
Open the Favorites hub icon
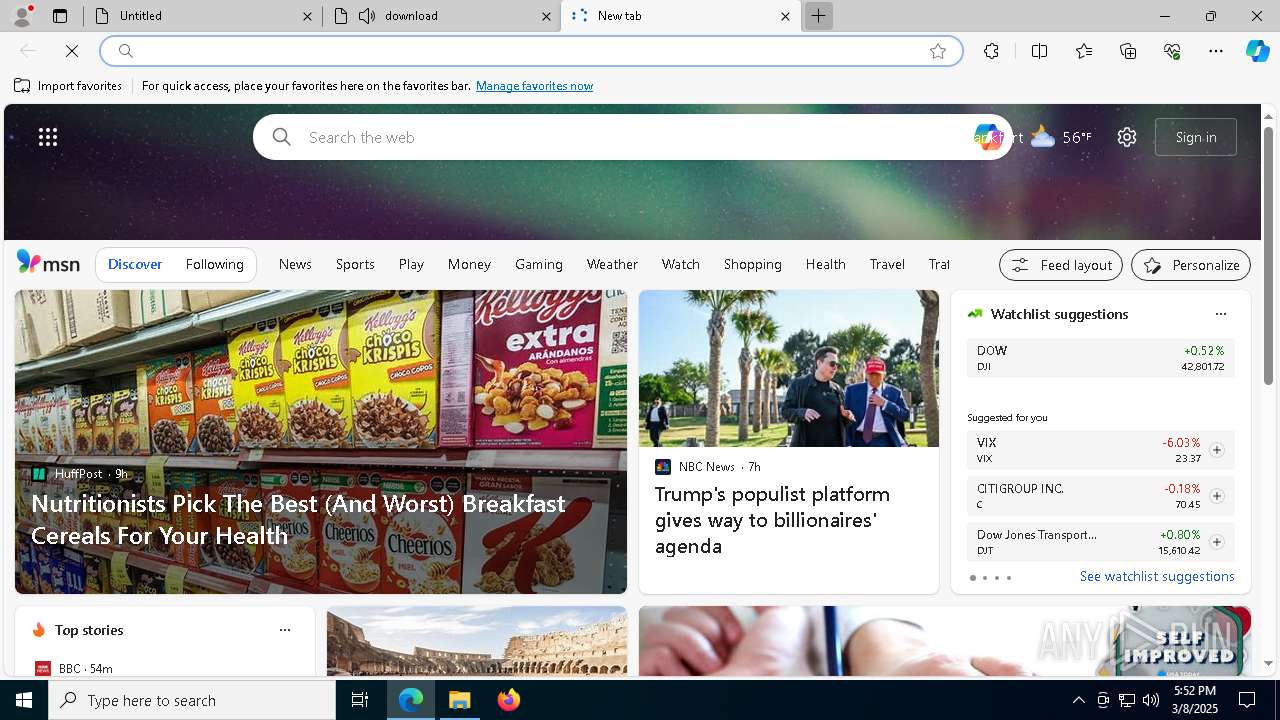tap(1084, 51)
